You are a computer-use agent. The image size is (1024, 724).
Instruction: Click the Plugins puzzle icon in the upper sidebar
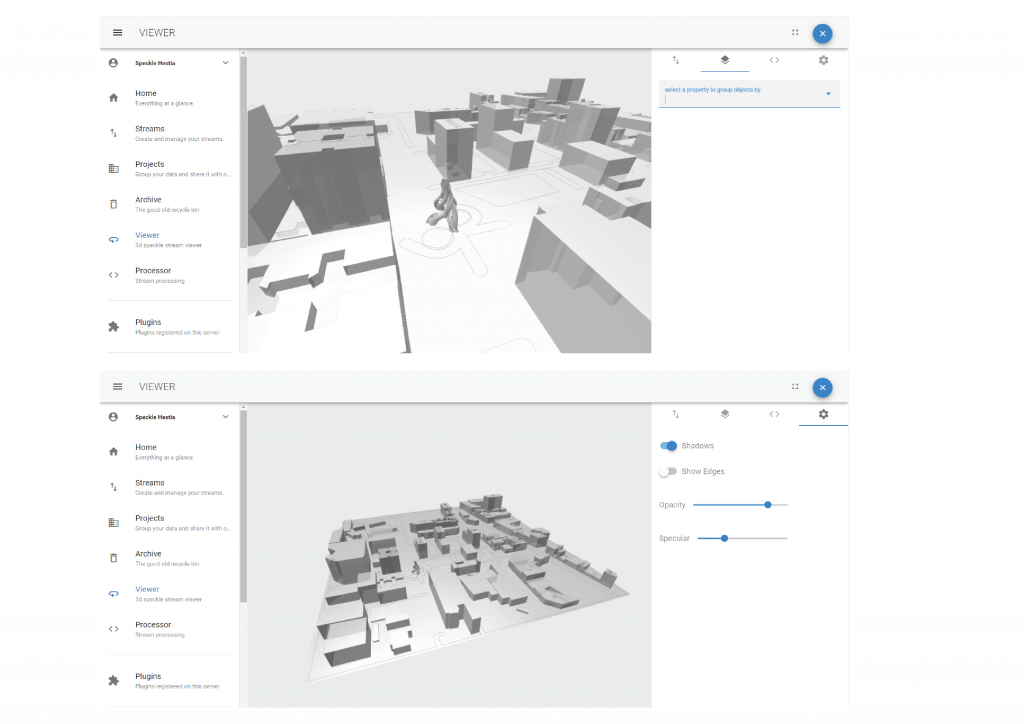113,326
